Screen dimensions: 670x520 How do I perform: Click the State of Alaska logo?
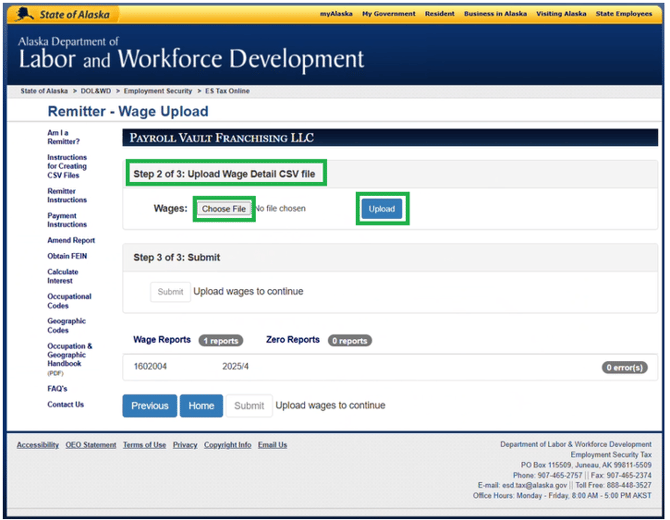62,15
